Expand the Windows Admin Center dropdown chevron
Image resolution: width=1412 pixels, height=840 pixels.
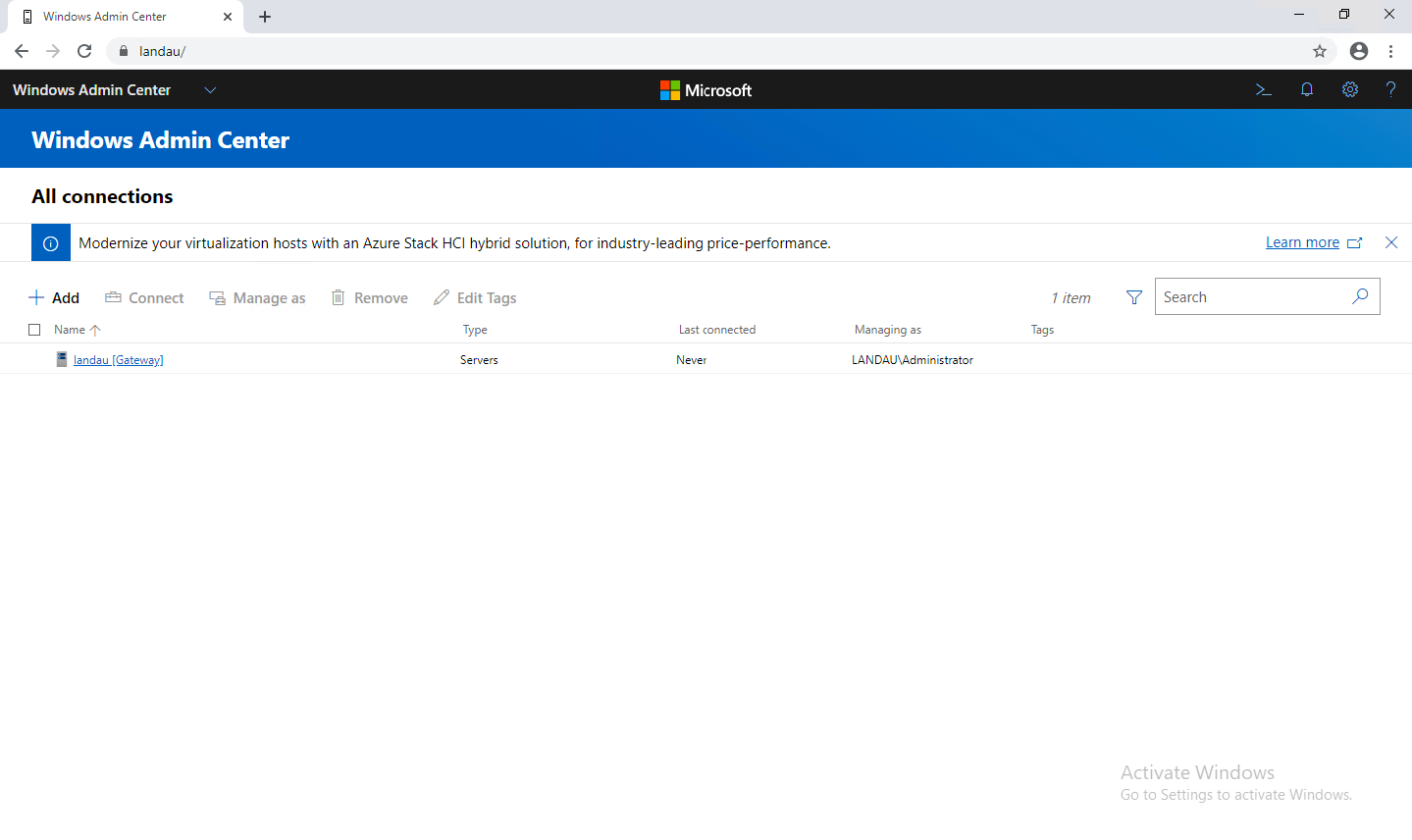[x=210, y=90]
